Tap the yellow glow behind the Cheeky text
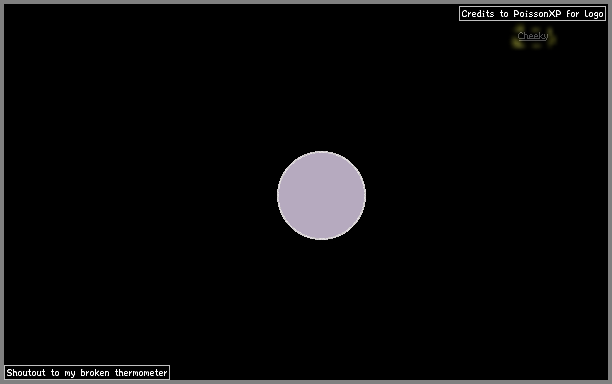Image resolution: width=612 pixels, height=384 pixels. point(533,37)
